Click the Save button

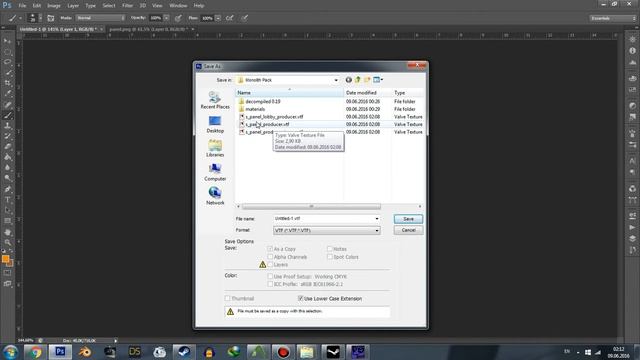tap(409, 219)
